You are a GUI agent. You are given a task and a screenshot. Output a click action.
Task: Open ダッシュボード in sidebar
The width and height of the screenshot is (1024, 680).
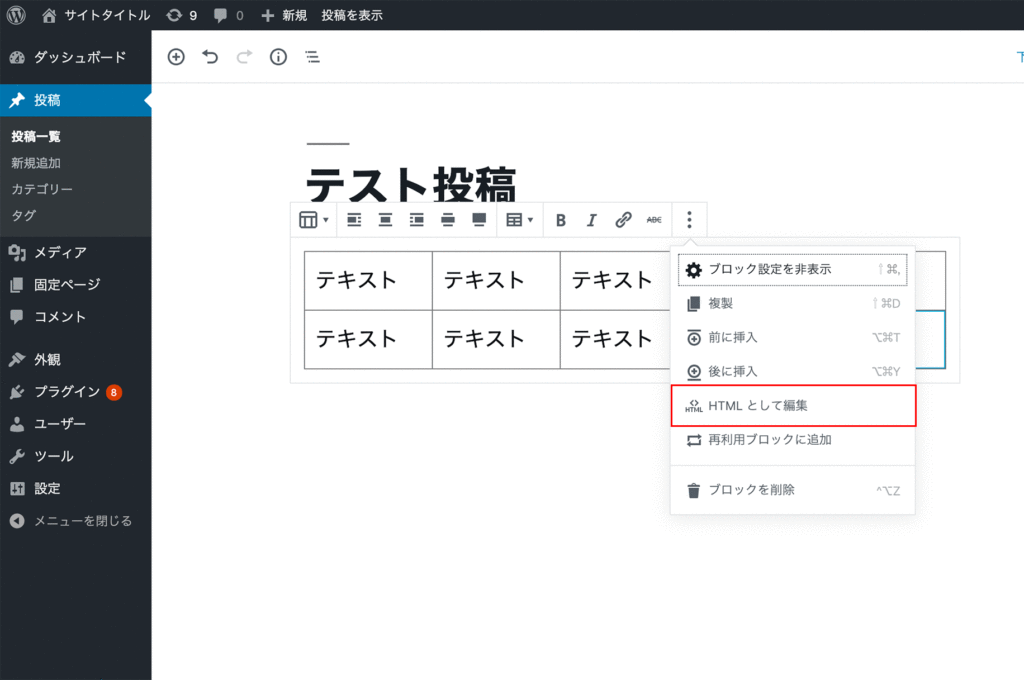[76, 57]
